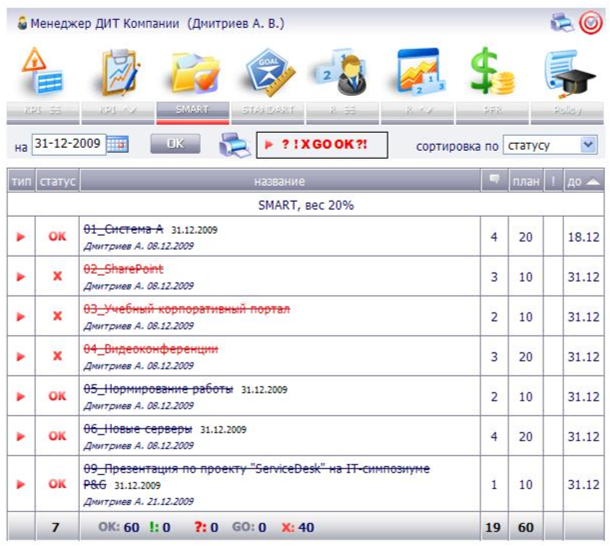Click the red arrow in the 03_Учебный корпоративный портал row
Viewport: 610px width, 546px height.
point(21,317)
